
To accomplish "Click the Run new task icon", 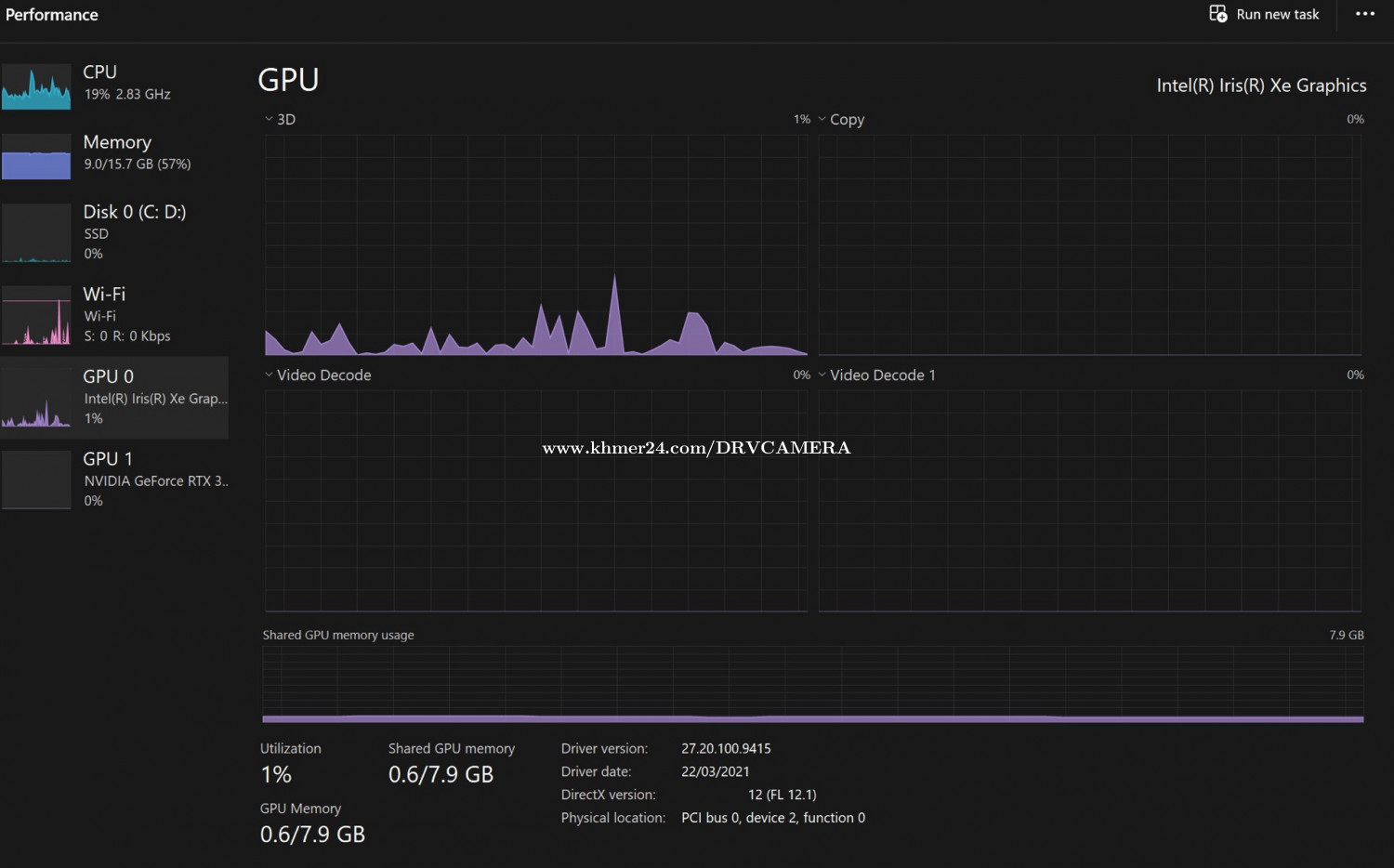I will pyautogui.click(x=1217, y=14).
